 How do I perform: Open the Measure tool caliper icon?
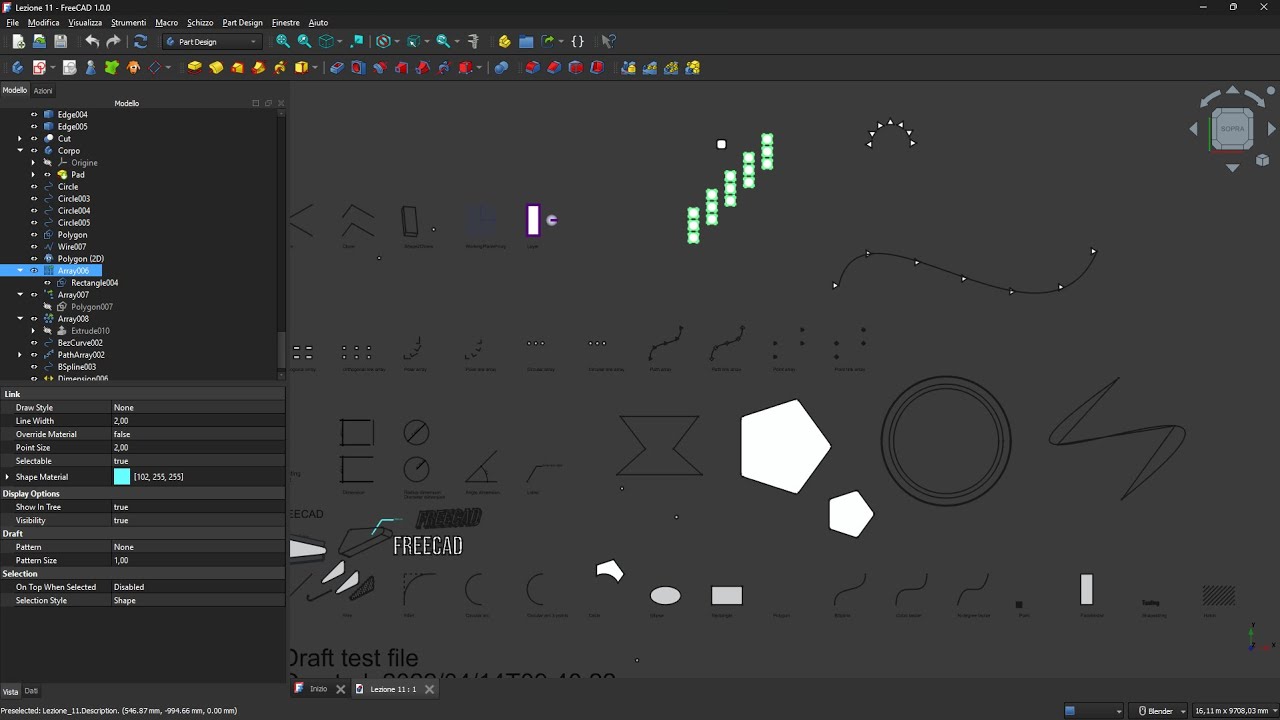coord(473,41)
